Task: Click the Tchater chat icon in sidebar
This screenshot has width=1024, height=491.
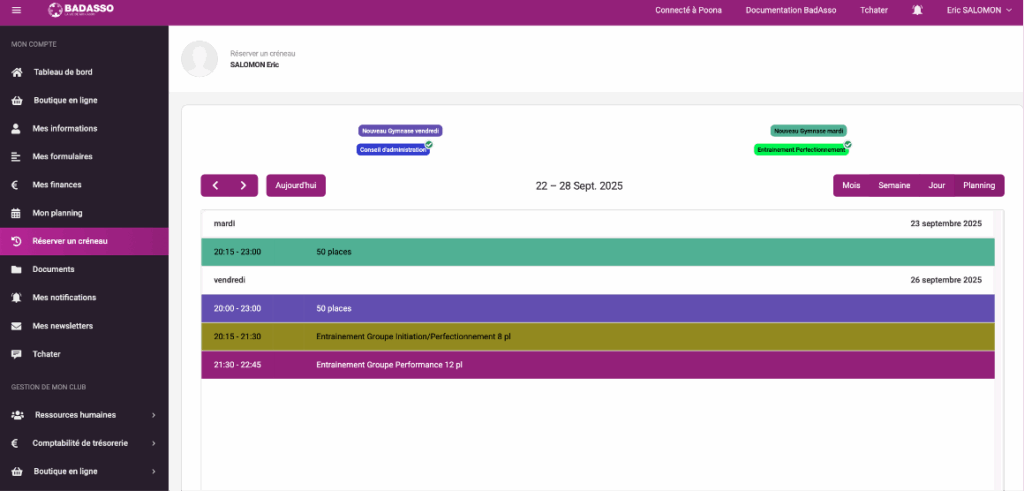Action: tap(16, 354)
